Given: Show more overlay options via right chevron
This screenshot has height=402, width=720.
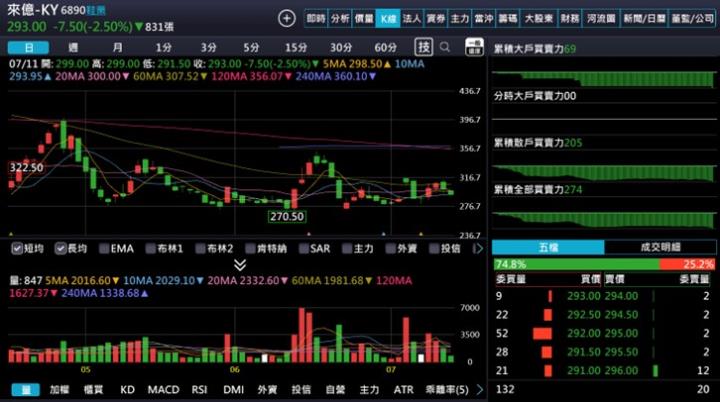Looking at the screenshot, I should point(478,249).
